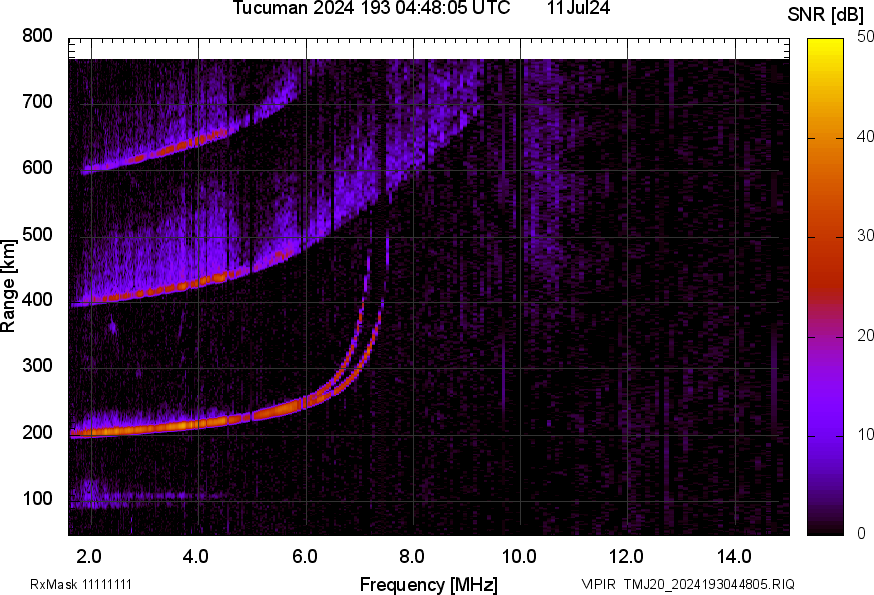This screenshot has width=874, height=595.
Task: Click the frequency tick label "8.0"
Action: click(411, 556)
